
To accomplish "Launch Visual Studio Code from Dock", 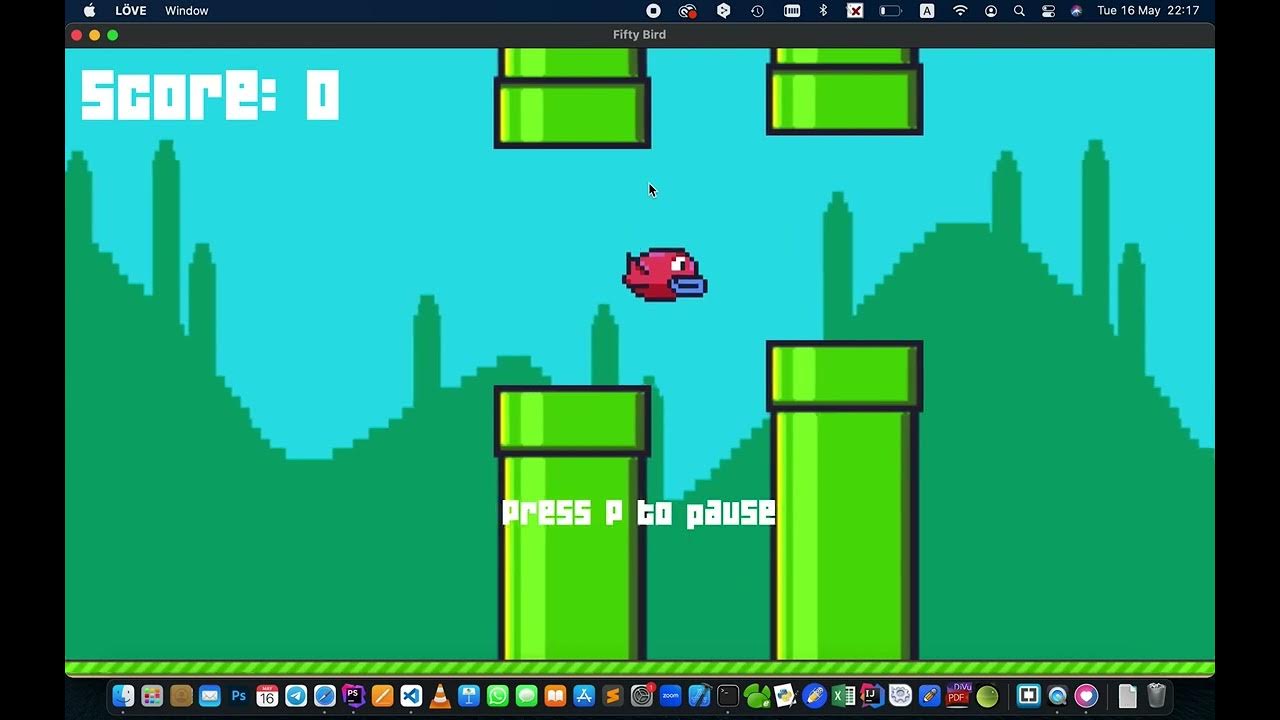I will (411, 695).
